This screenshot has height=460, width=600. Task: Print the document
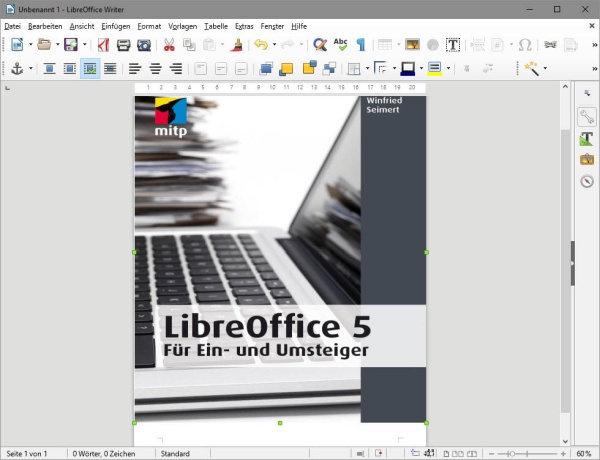124,45
